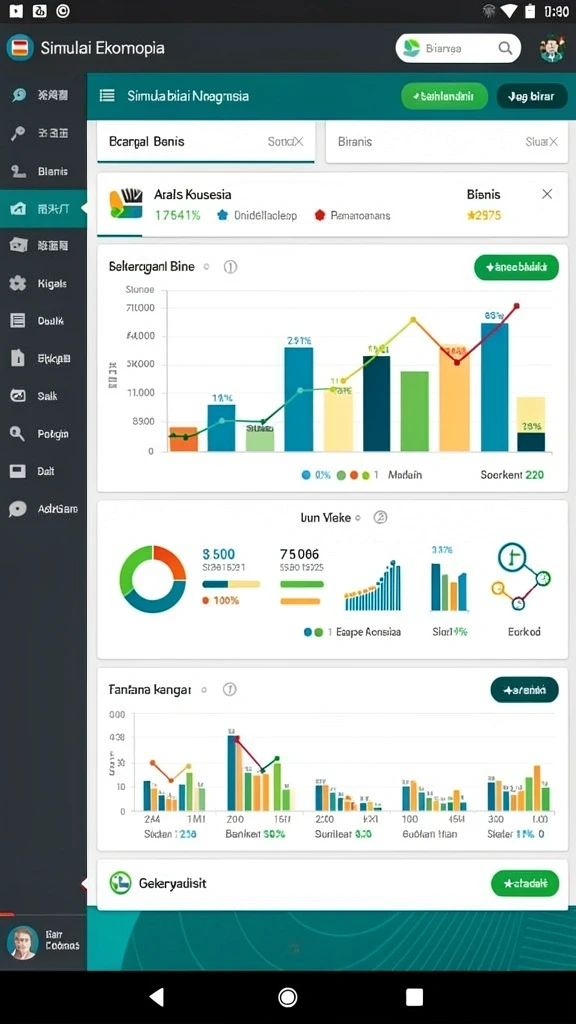This screenshot has width=576, height=1024.
Task: Click the star 2975 rating value
Action: [485, 215]
